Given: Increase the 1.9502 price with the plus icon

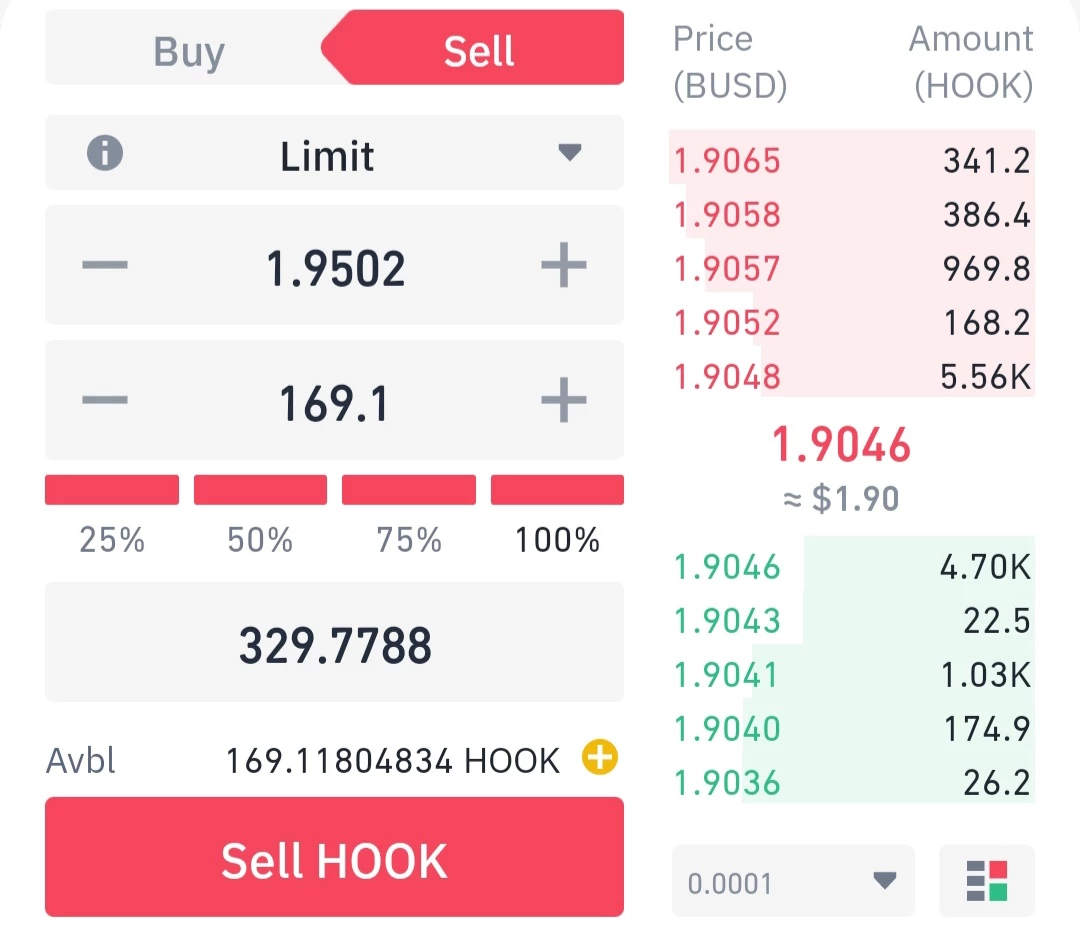Looking at the screenshot, I should [x=563, y=265].
